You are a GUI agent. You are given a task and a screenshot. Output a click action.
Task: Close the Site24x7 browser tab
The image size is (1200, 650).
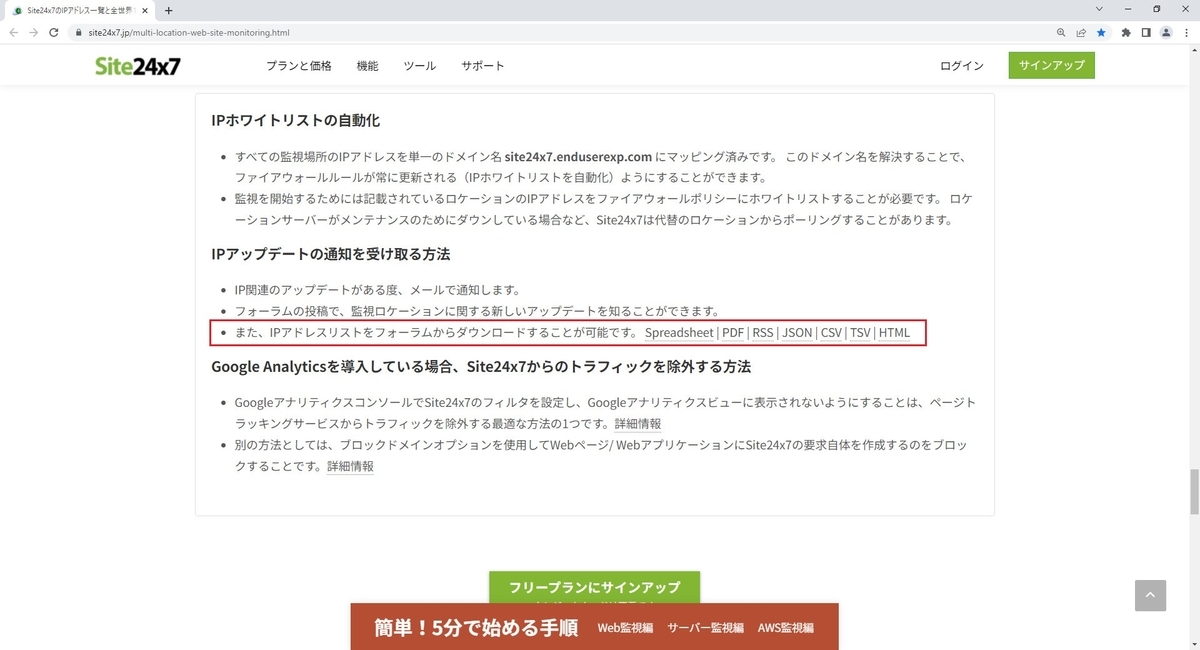[x=146, y=10]
